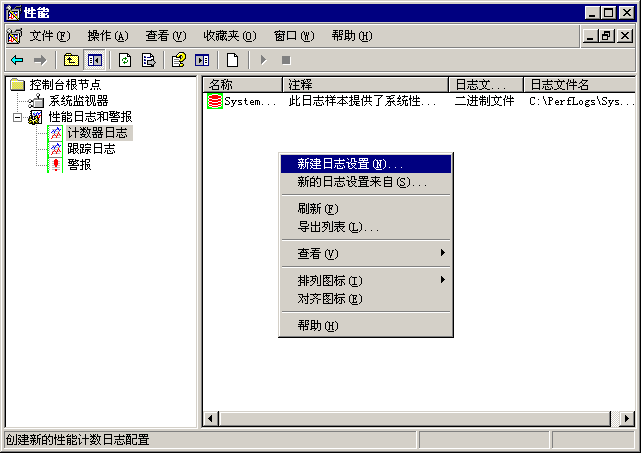Viewport: 641px width, 453px height.
Task: Select 性能日志和警报 tree item
Action: point(90,117)
